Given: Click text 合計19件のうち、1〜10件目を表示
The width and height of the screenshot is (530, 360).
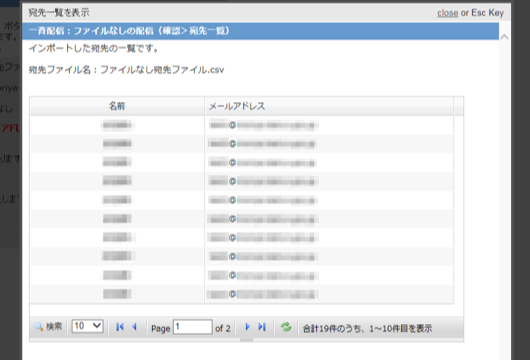Looking at the screenshot, I should [x=367, y=329].
